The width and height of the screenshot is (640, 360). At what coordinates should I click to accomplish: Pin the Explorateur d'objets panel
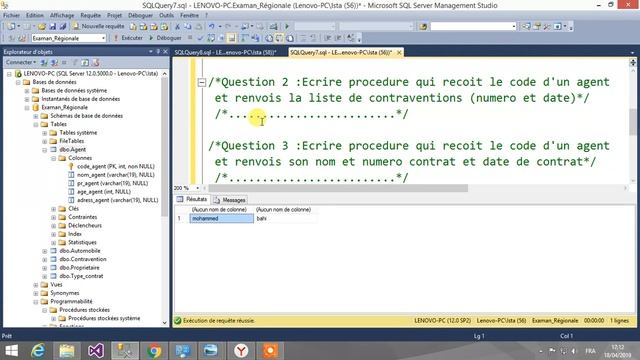(158, 51)
